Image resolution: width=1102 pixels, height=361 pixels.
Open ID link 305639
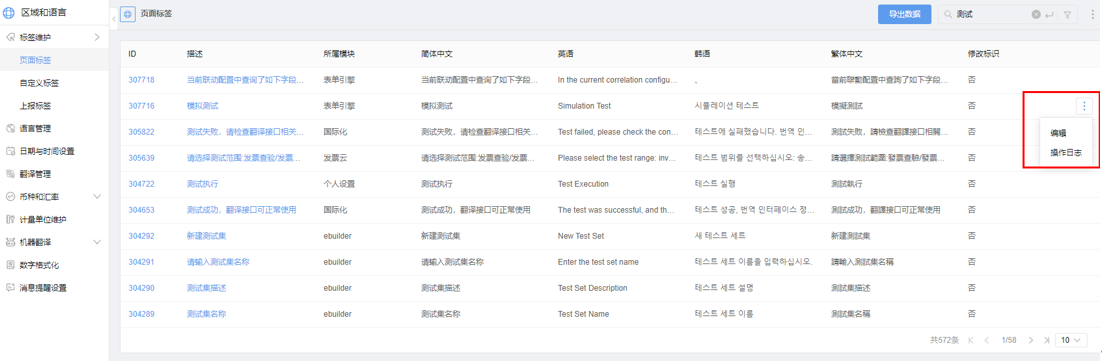click(141, 158)
